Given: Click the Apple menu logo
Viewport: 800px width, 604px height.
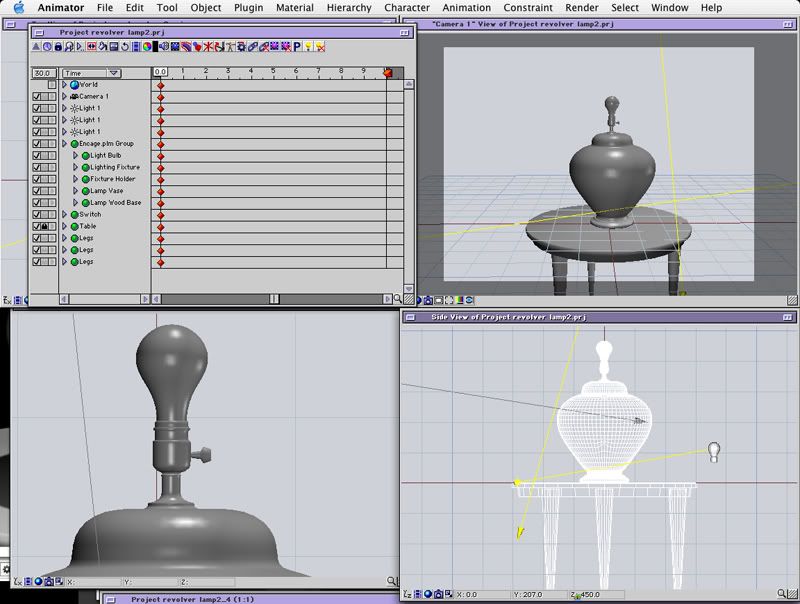Looking at the screenshot, I should click(18, 7).
